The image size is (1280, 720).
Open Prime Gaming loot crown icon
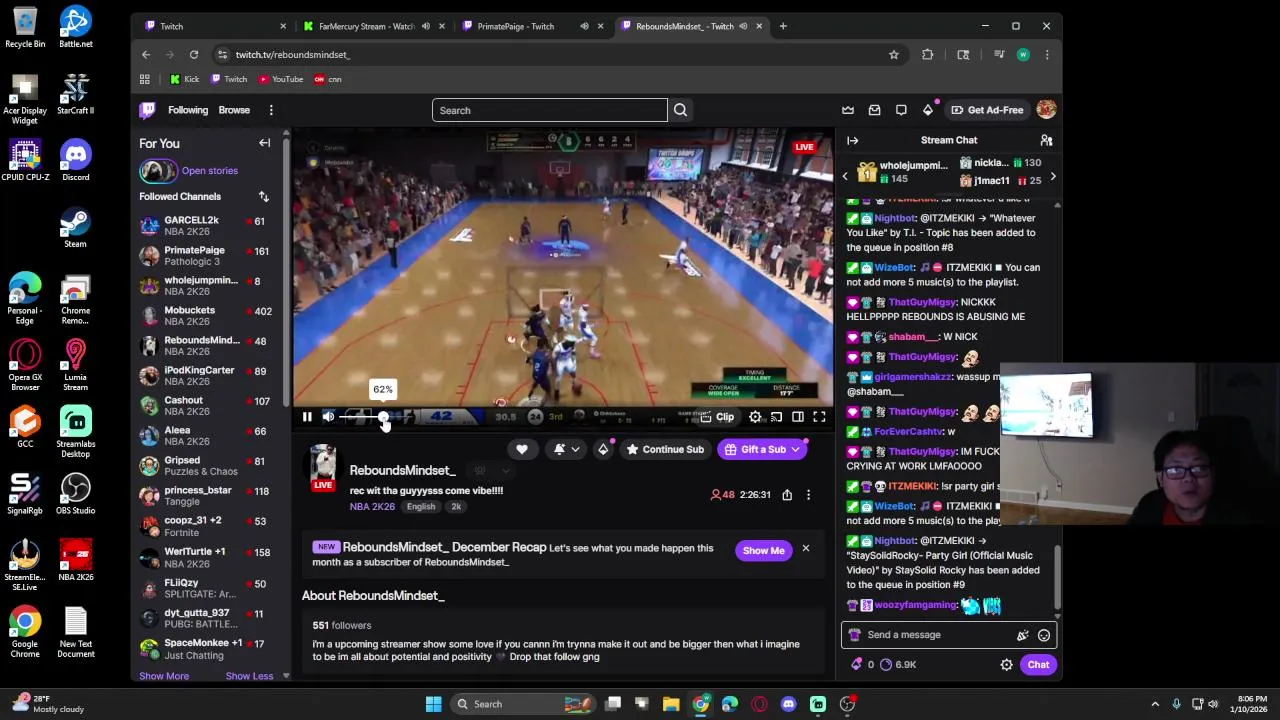pos(848,110)
